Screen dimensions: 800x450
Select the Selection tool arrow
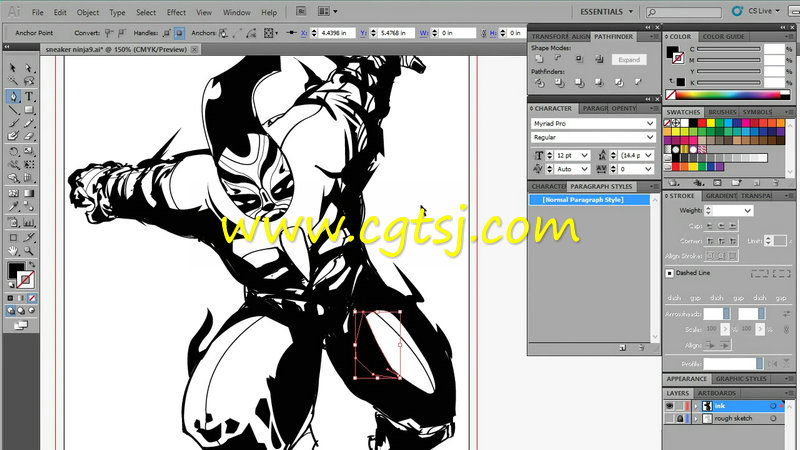coord(13,68)
